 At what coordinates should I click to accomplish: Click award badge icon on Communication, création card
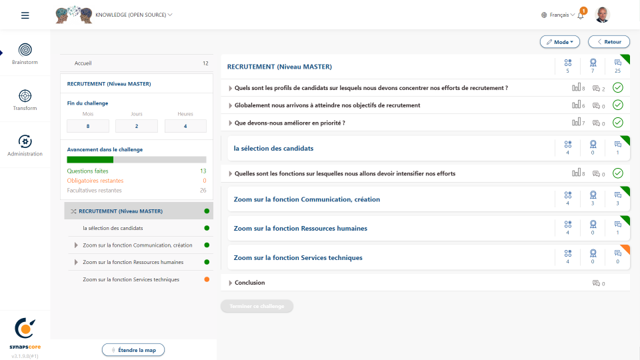(593, 195)
